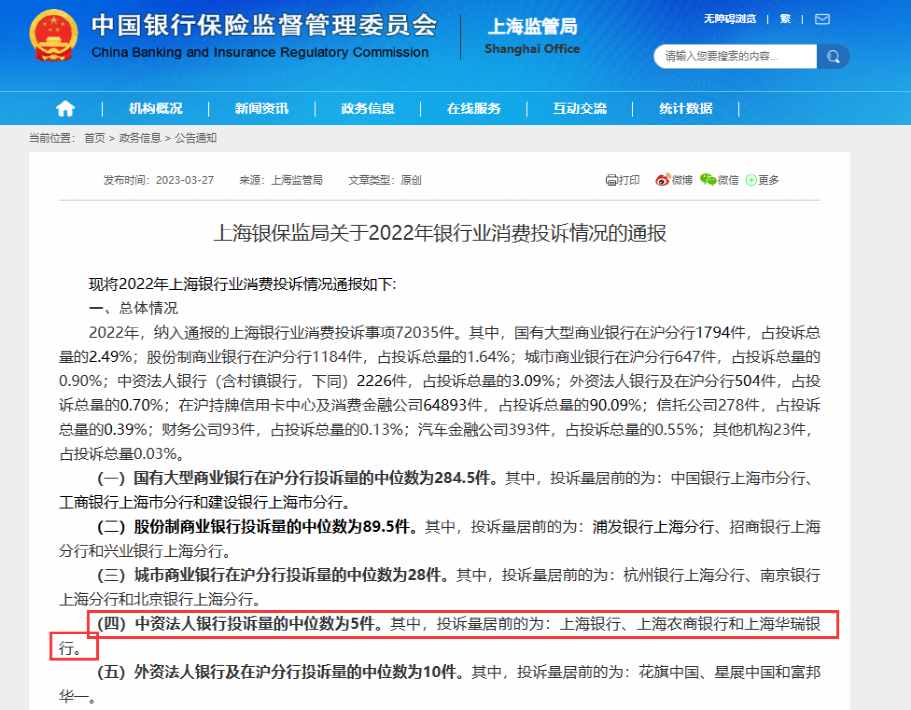Open the 机构概况 menu
Image resolution: width=911 pixels, height=710 pixels.
(x=156, y=109)
